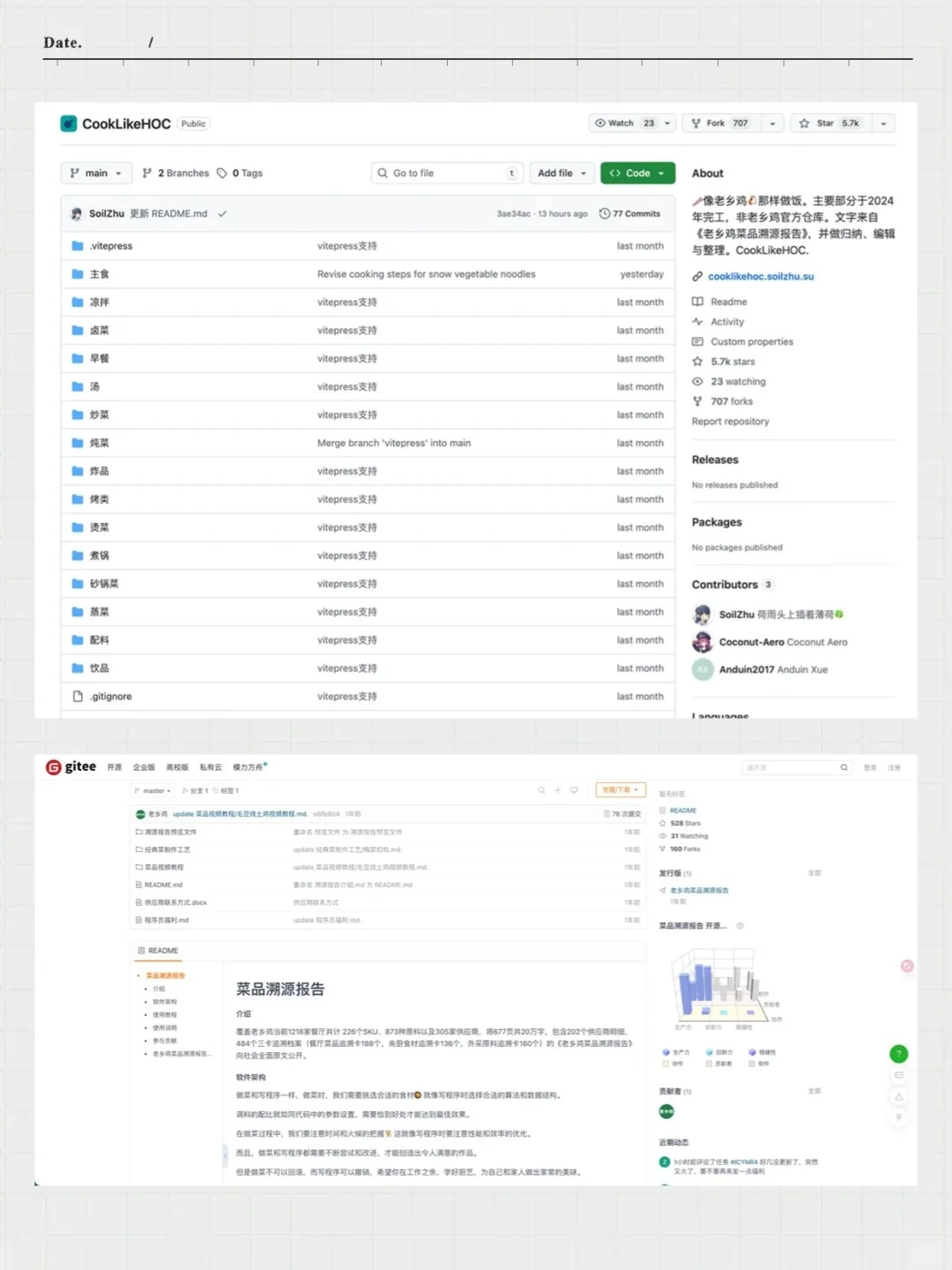Open the cooklikehoc.soilzhu.su website link
The image size is (952, 1270).
pyautogui.click(x=760, y=276)
